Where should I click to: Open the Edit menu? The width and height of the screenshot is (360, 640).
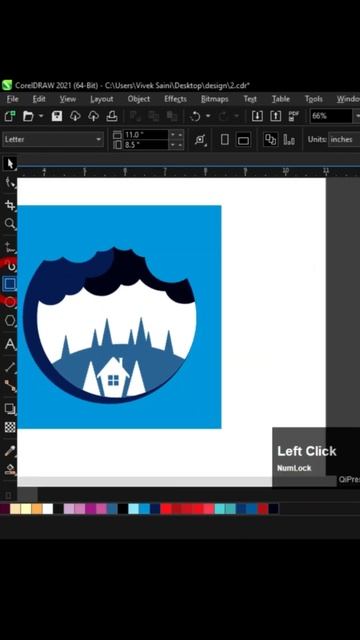[x=39, y=99]
